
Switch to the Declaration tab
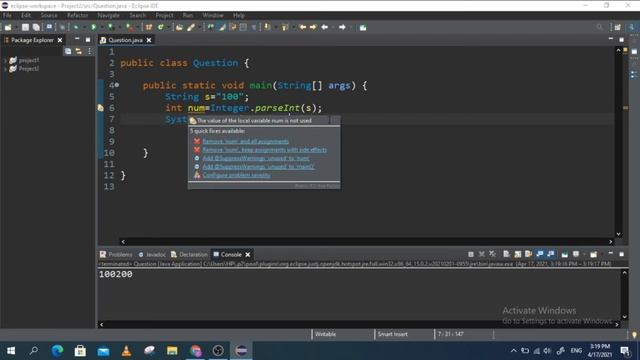(x=189, y=254)
